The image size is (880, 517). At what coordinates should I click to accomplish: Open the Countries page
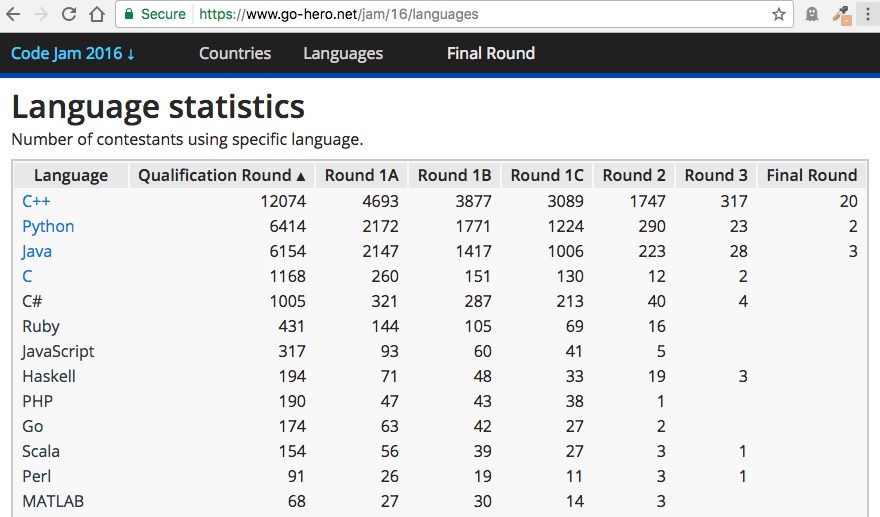pyautogui.click(x=235, y=53)
